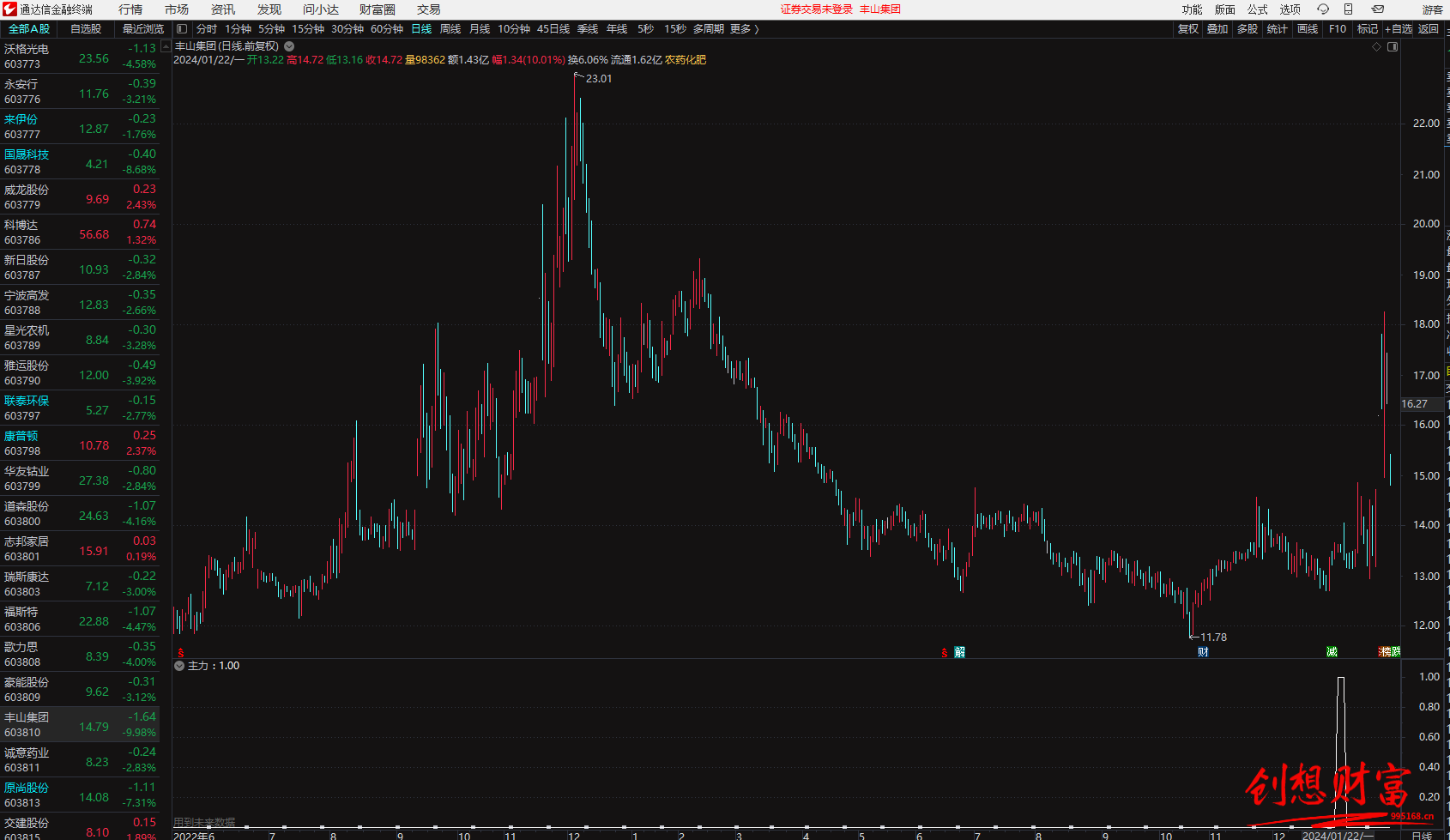Select 国晟科技 603778 row

point(80,162)
